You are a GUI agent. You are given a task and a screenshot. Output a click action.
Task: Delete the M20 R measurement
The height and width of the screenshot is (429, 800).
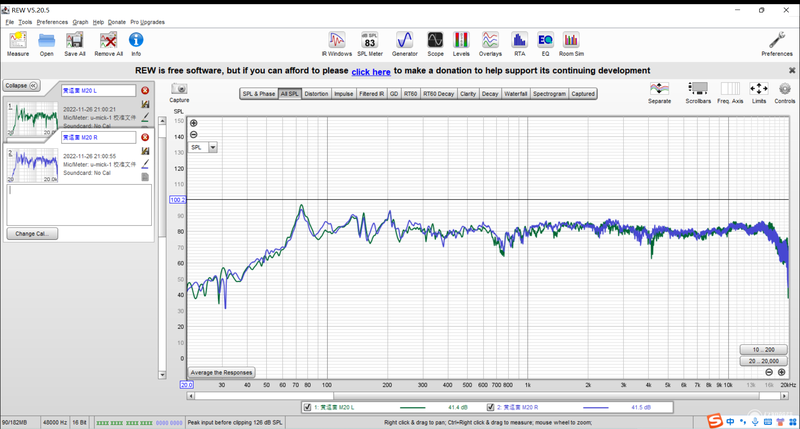pos(145,137)
